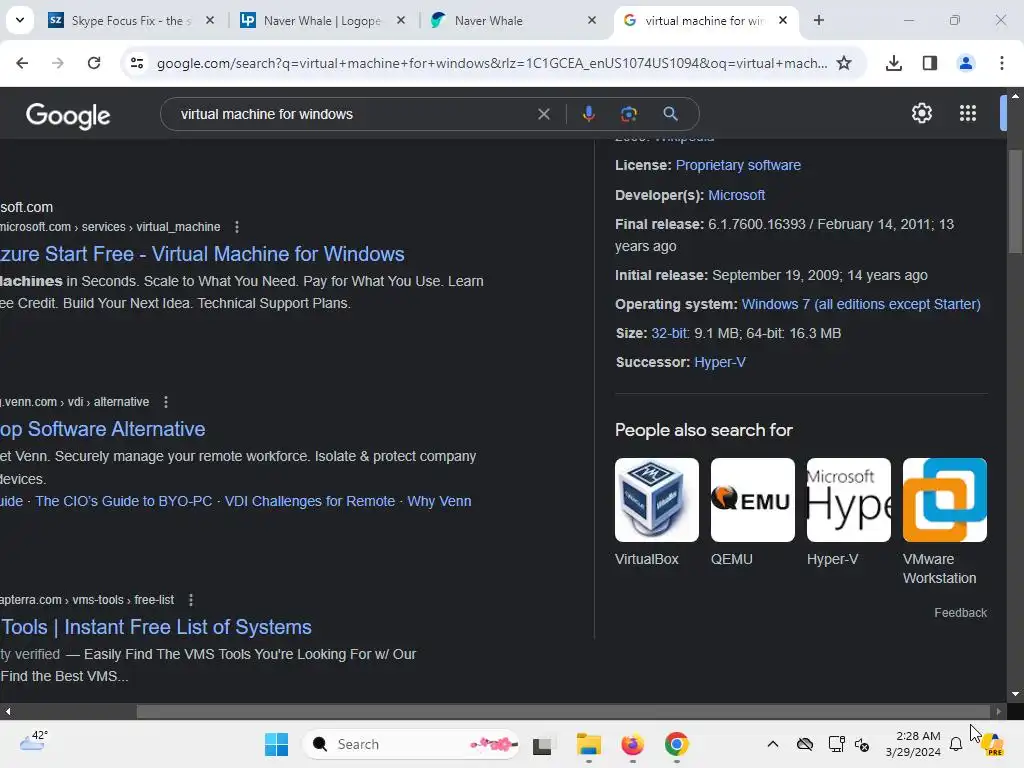The width and height of the screenshot is (1024, 768).
Task: Click inside the Google search box
Action: click(353, 114)
